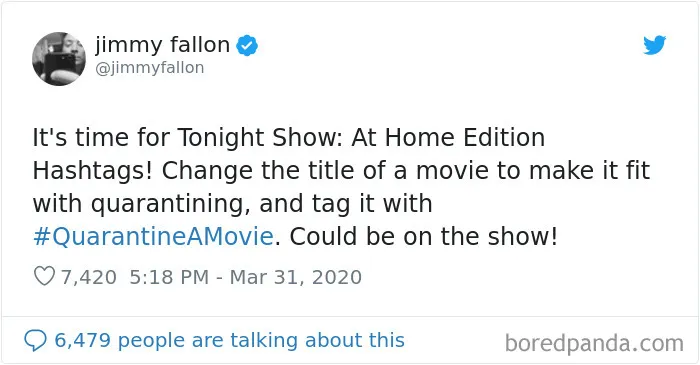The height and width of the screenshot is (365, 700).
Task: Click the Twitter bird logo
Action: pos(654,45)
